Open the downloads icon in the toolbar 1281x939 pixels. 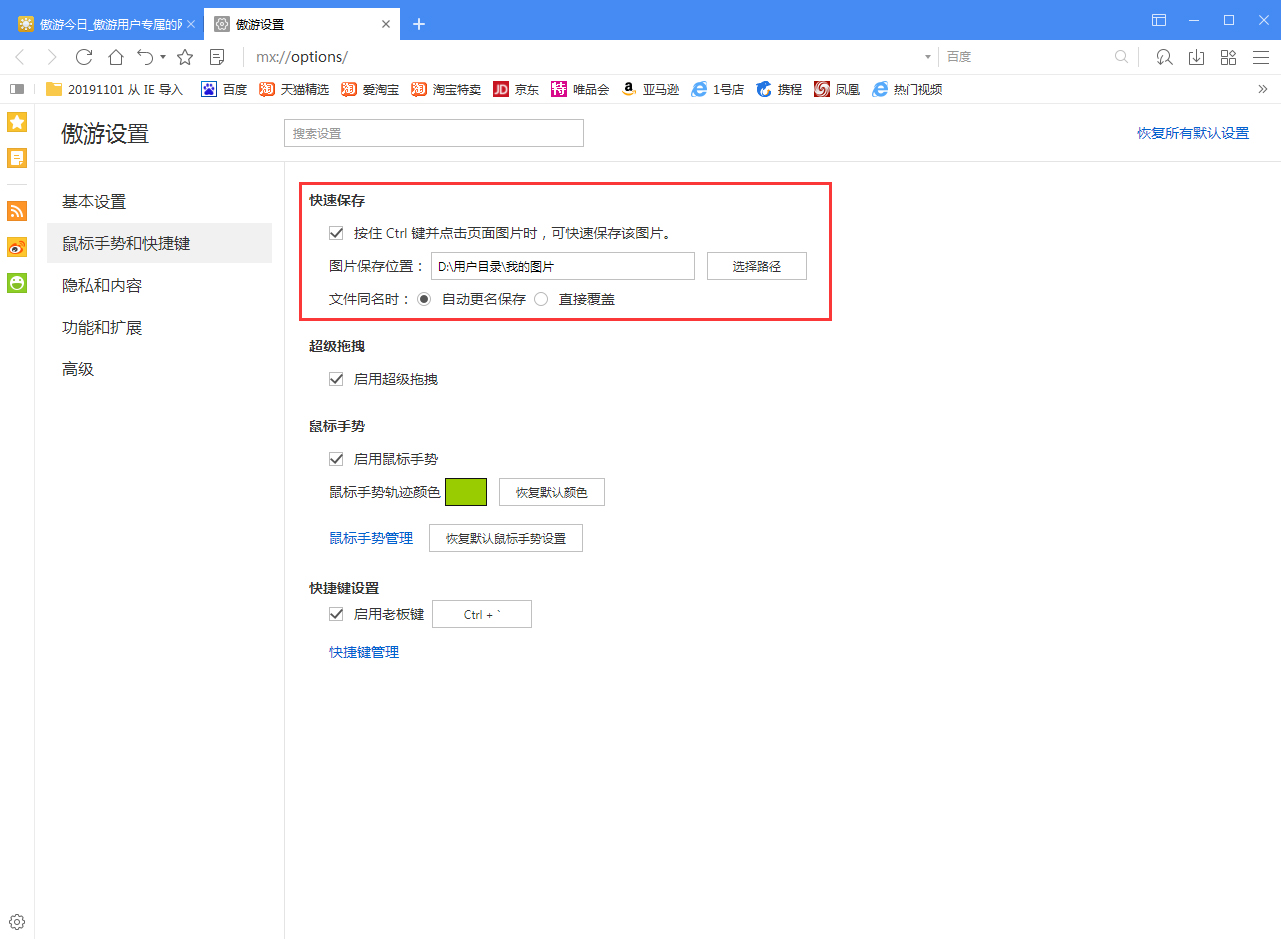[x=1196, y=57]
